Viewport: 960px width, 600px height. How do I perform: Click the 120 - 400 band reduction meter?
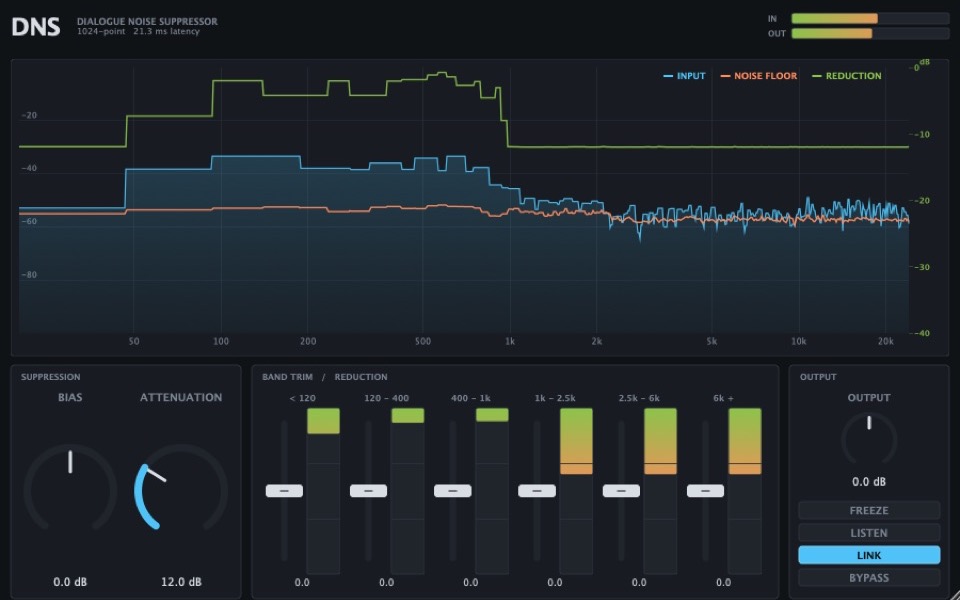point(408,491)
